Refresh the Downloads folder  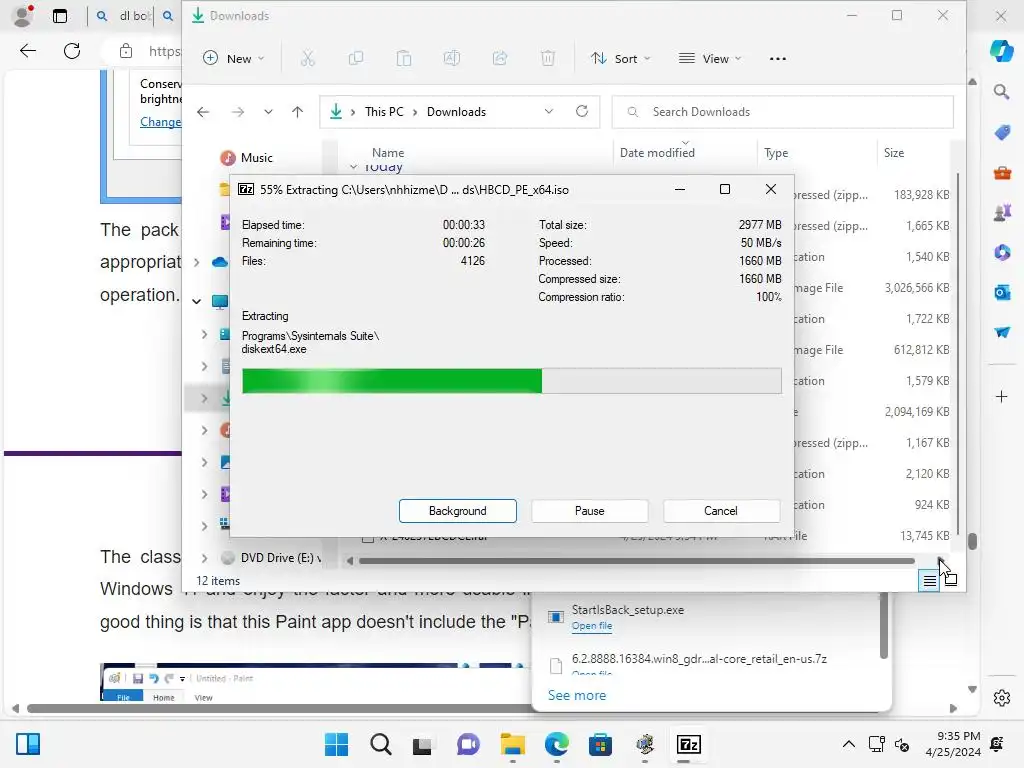[x=582, y=112]
